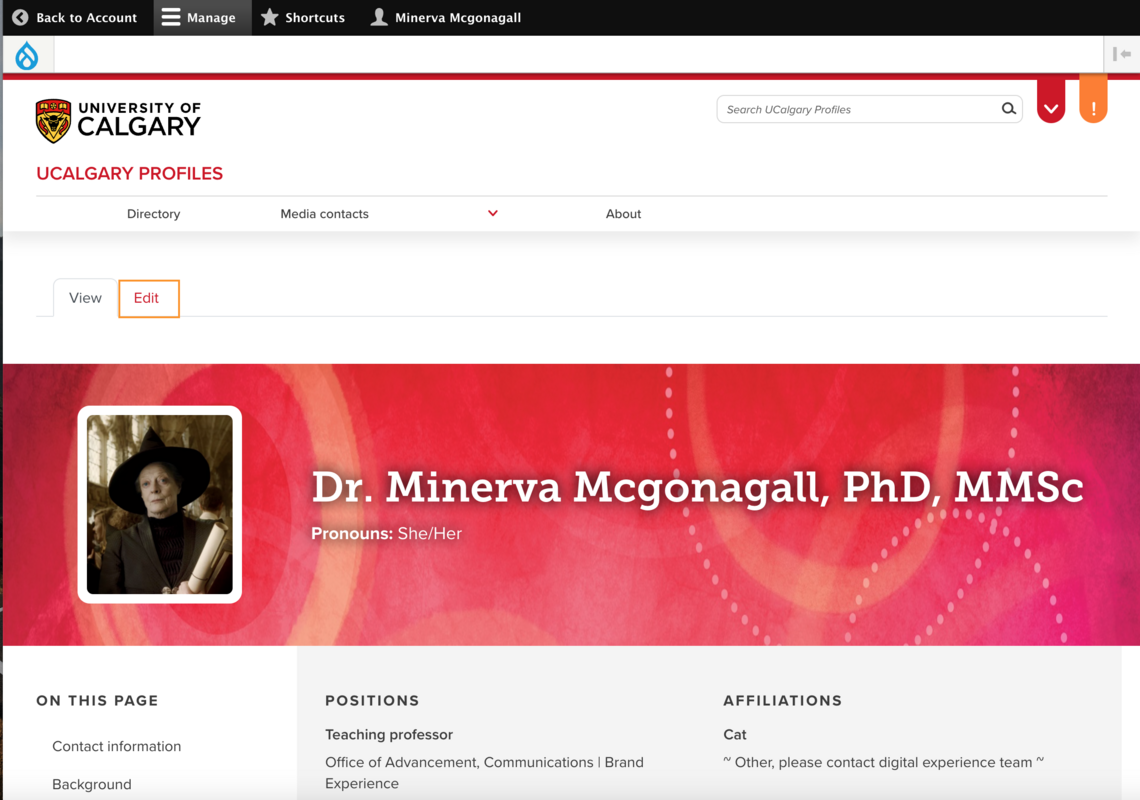Toggle the Edit tab highlight
The width and height of the screenshot is (1140, 800).
(148, 298)
